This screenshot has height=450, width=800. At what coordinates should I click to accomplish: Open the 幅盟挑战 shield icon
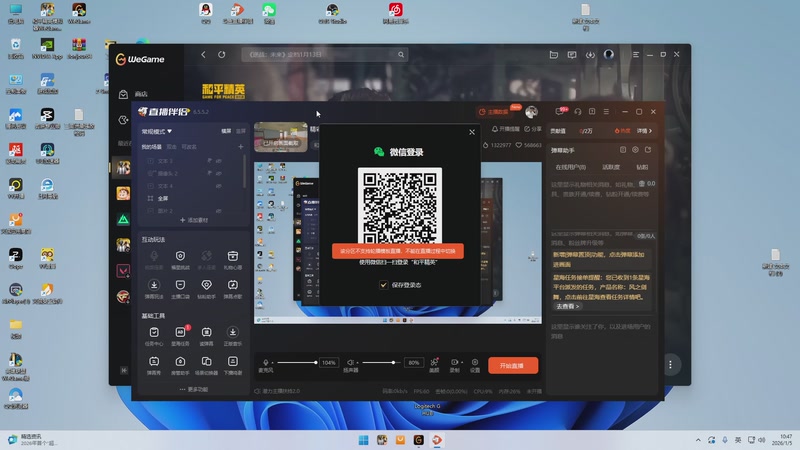coord(180,256)
